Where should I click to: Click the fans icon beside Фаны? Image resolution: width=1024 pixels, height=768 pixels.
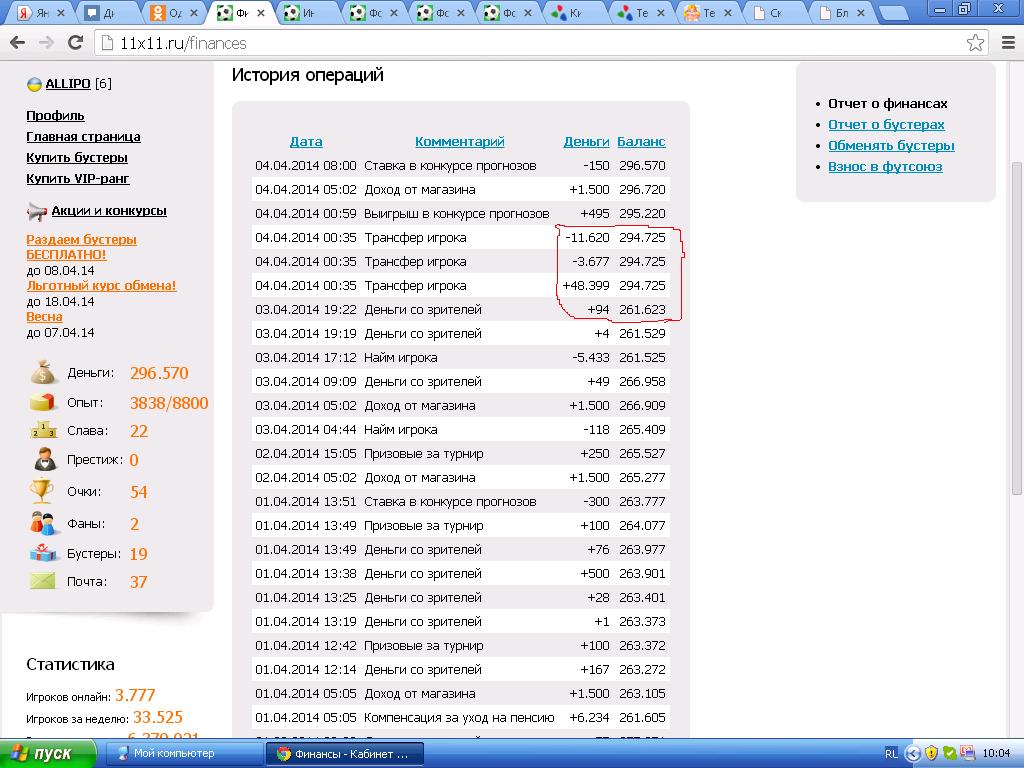click(43, 523)
